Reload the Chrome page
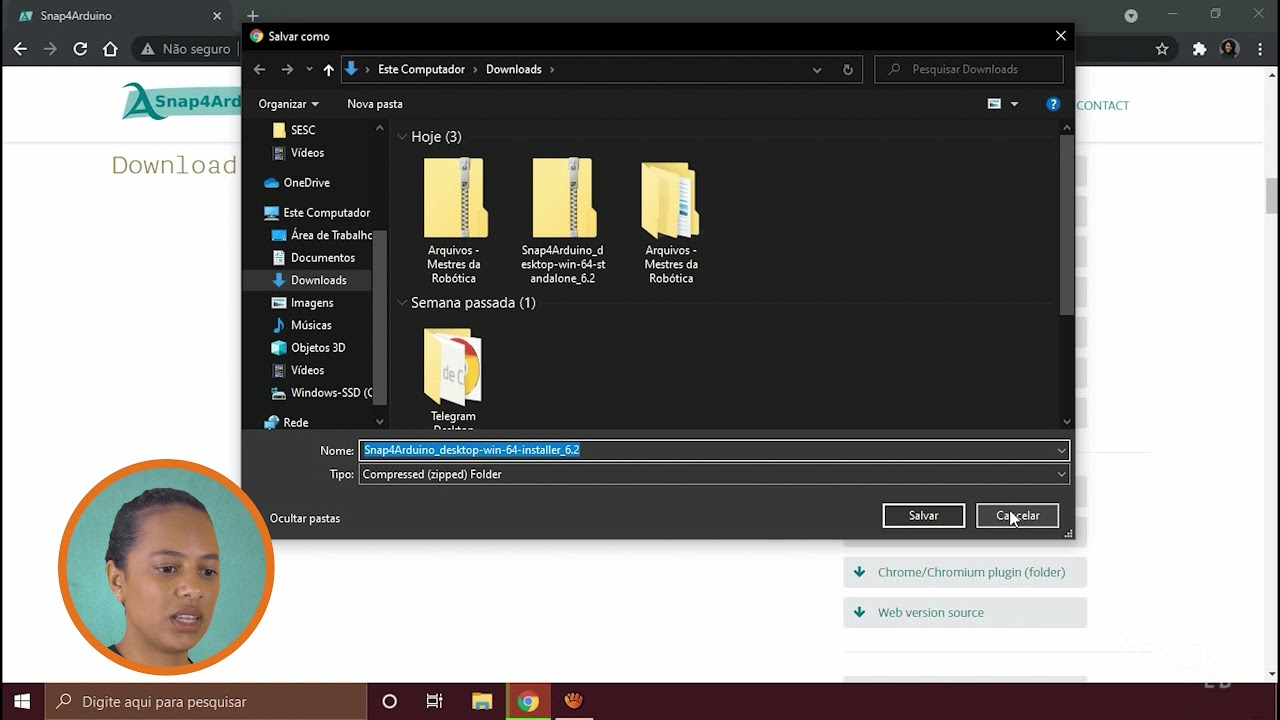Screen dimensions: 1280x720 pos(80,49)
